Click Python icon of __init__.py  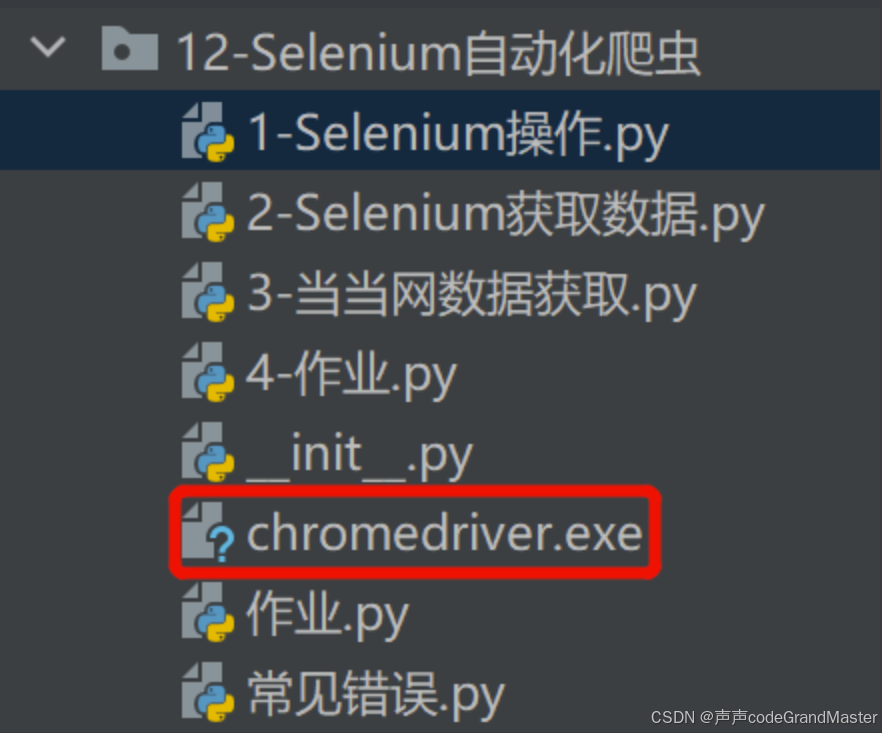(x=208, y=452)
